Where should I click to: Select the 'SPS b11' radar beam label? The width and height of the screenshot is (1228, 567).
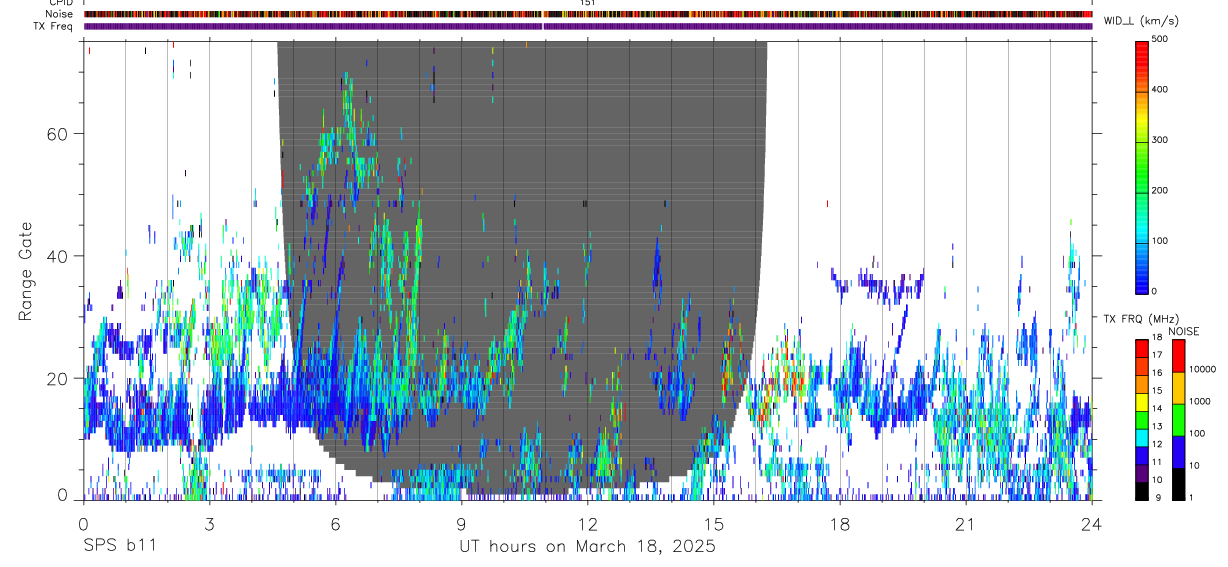pos(119,547)
